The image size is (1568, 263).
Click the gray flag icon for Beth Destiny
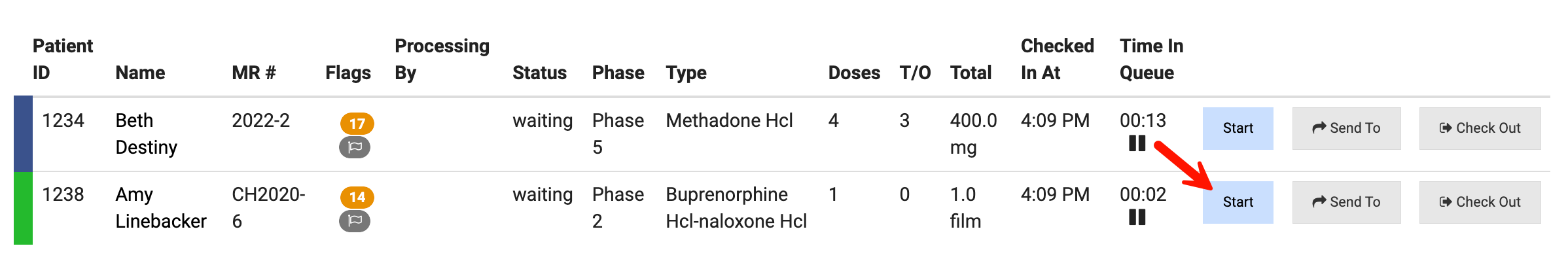tap(355, 147)
